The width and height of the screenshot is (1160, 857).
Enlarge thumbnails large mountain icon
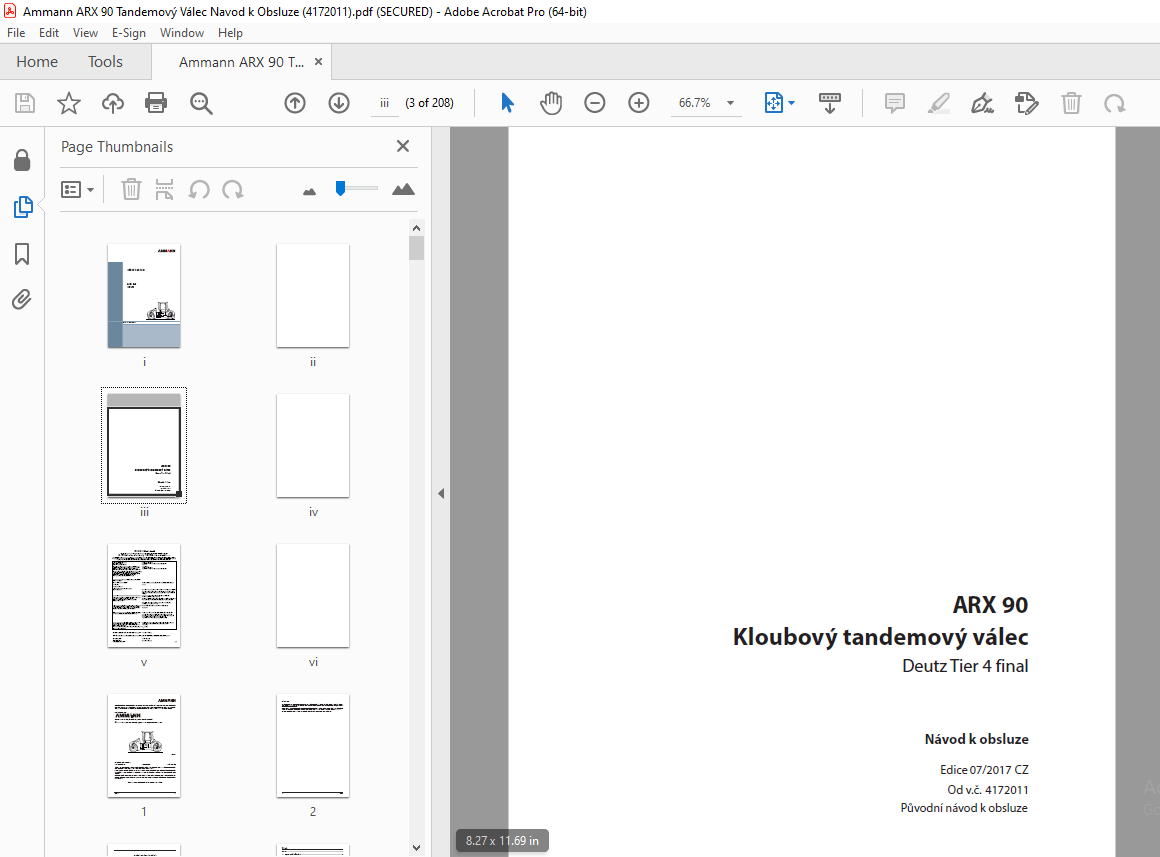point(403,189)
